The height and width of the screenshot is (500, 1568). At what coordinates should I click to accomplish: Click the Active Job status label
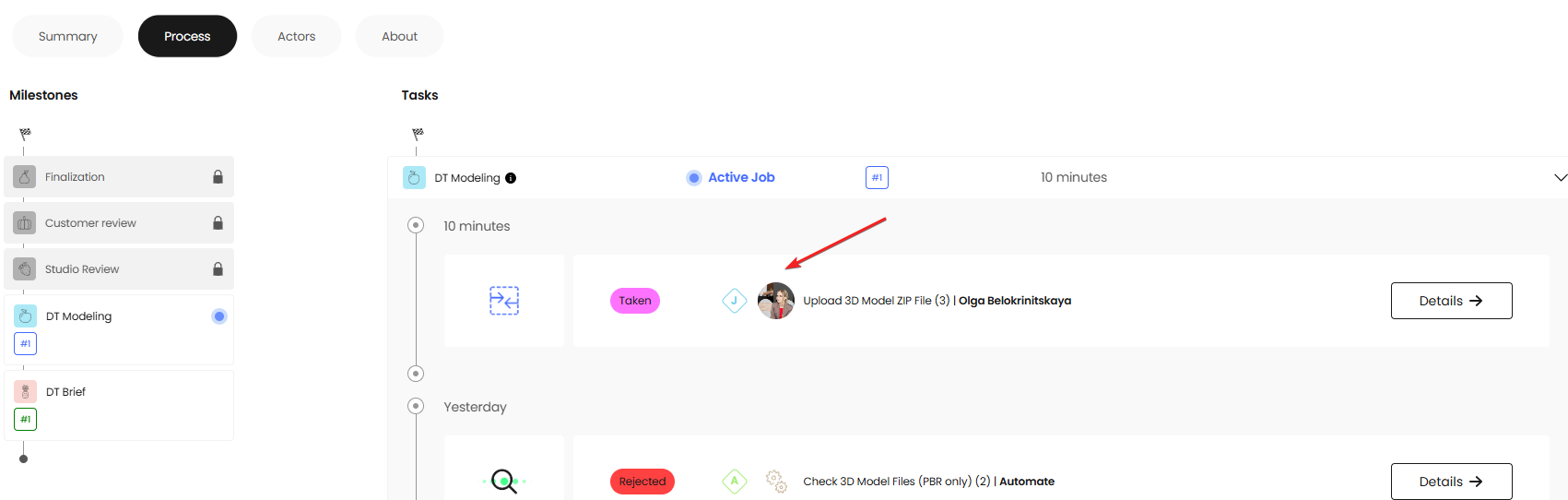741,177
